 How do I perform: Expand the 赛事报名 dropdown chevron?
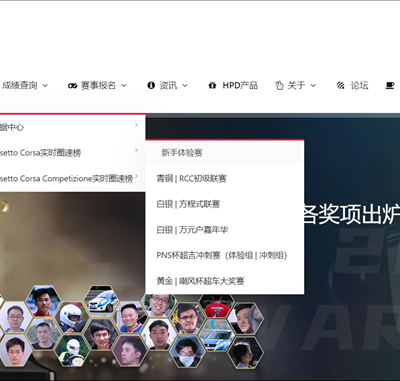(124, 85)
